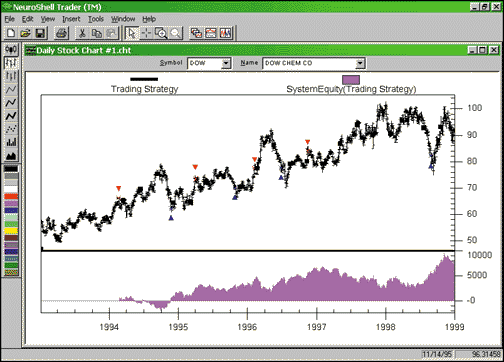The width and height of the screenshot is (504, 362).
Task: Click the Trading Strategy legend label
Action: click(144, 89)
